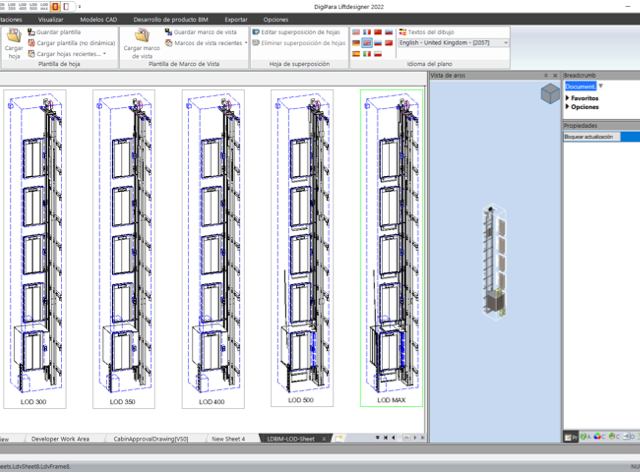
Task: Open the properties panel tab icon
Action: (570, 437)
